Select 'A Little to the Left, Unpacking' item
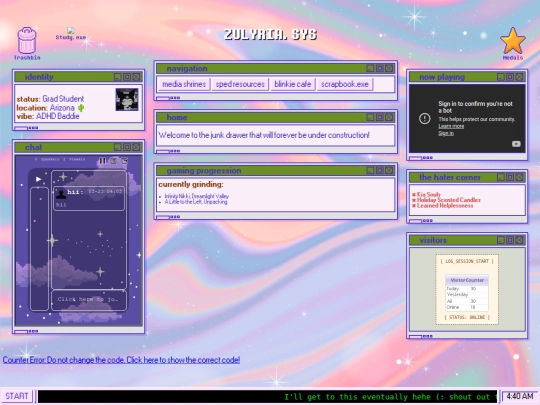Screen dimensions: 540x405 pos(196,202)
